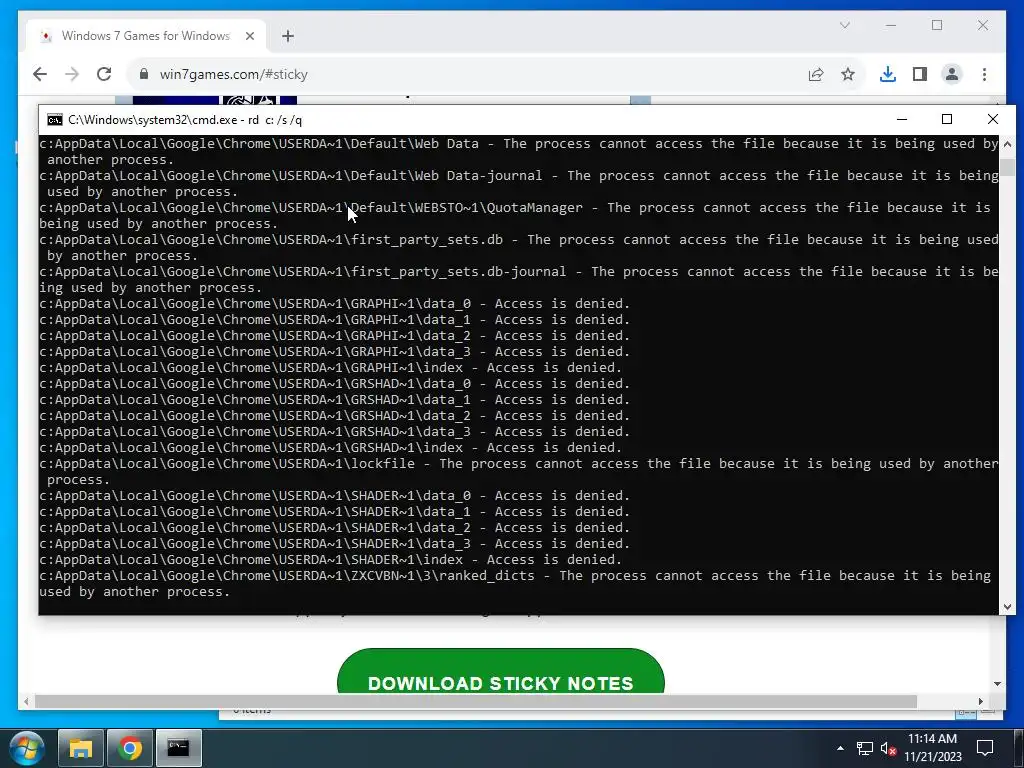The width and height of the screenshot is (1024, 768).
Task: Open taskbar clock 11:14 AM
Action: click(x=933, y=748)
